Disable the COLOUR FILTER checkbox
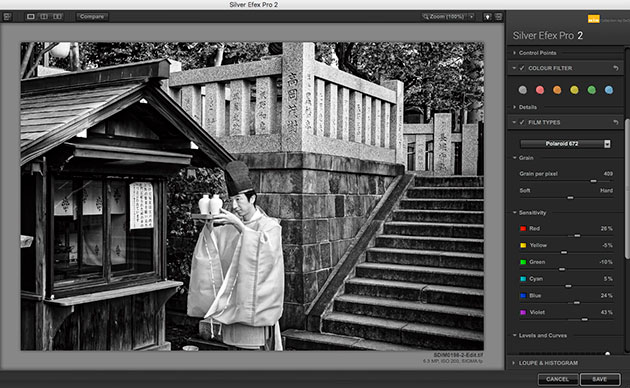This screenshot has width=630, height=388. [x=522, y=68]
